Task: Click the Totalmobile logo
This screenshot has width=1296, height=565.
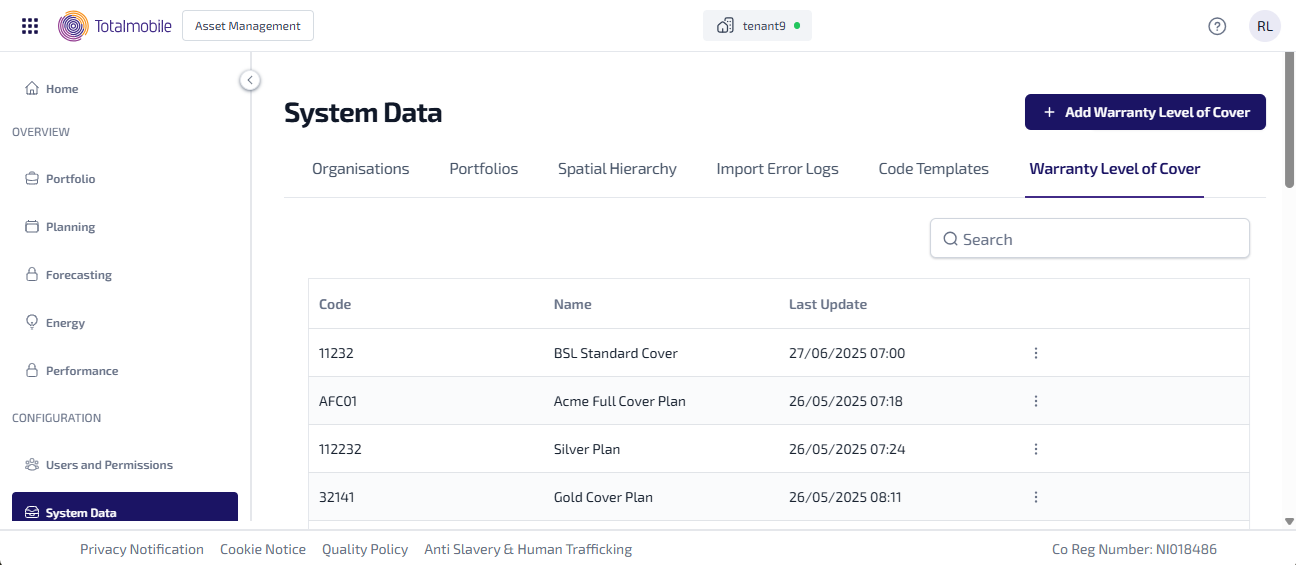Action: click(114, 26)
